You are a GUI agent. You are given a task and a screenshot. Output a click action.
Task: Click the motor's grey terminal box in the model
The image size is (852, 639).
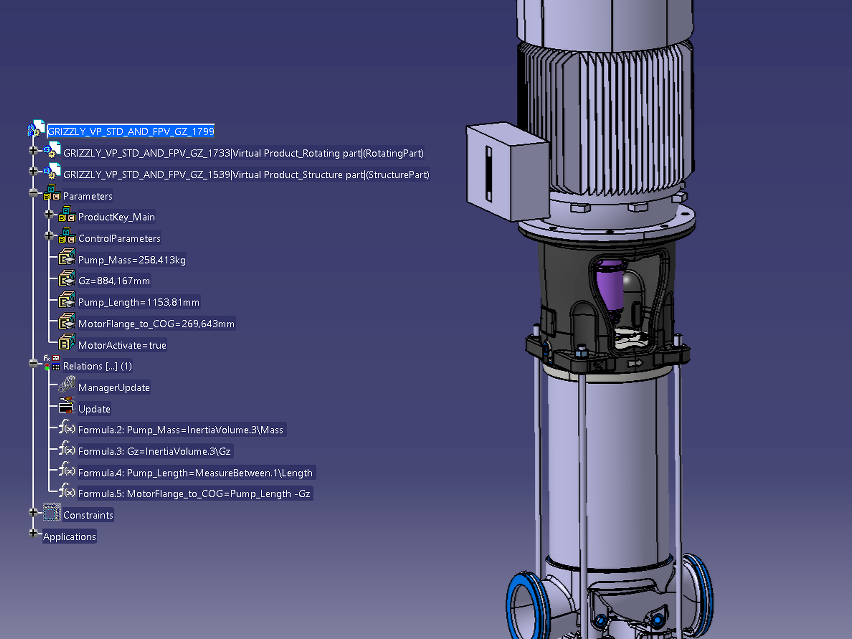click(x=507, y=170)
